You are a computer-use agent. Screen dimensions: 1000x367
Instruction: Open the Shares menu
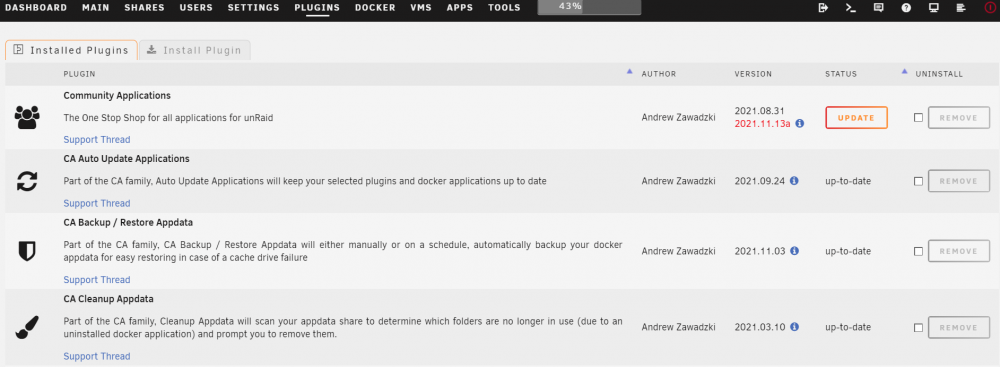(144, 8)
